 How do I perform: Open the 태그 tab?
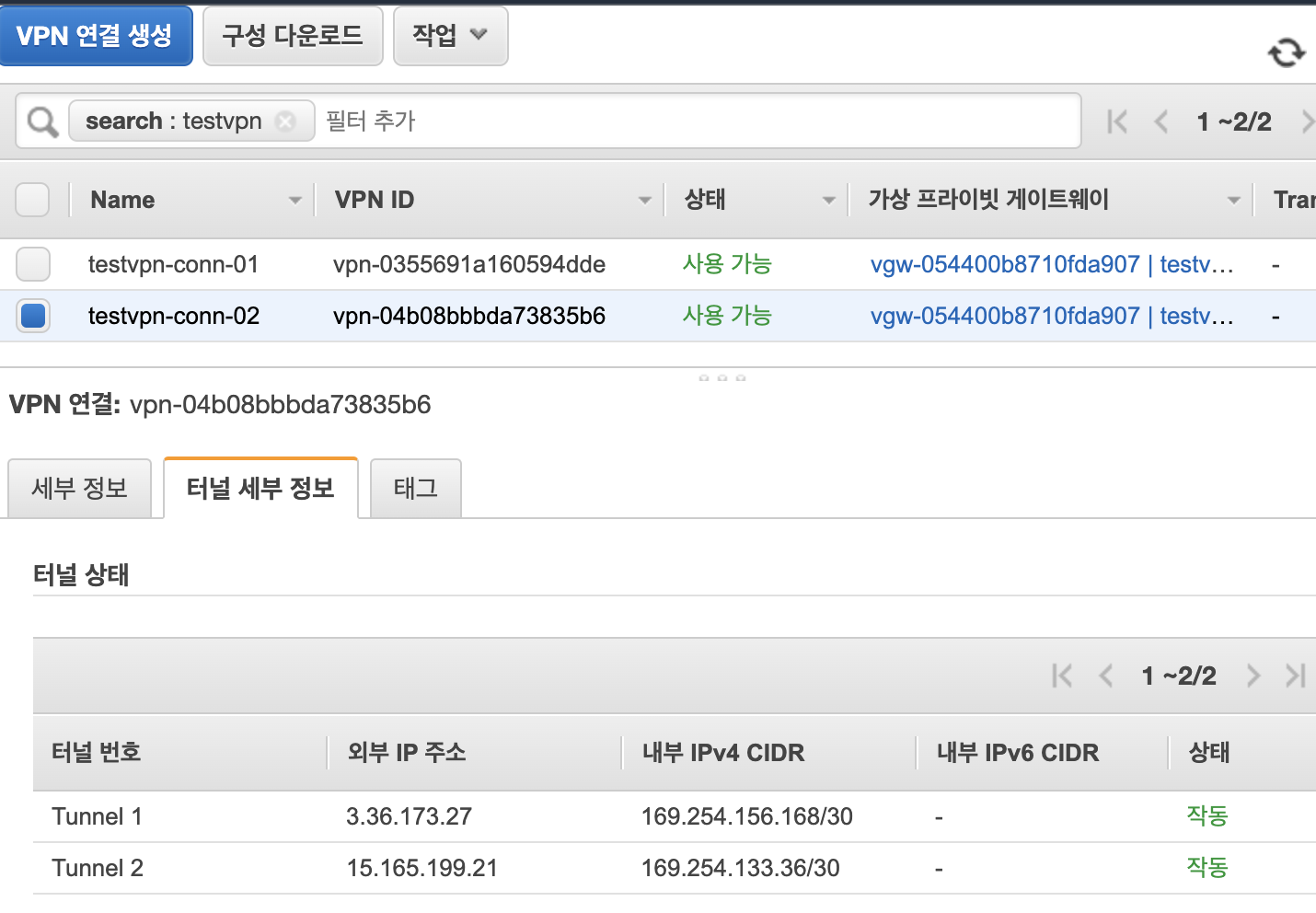415,488
